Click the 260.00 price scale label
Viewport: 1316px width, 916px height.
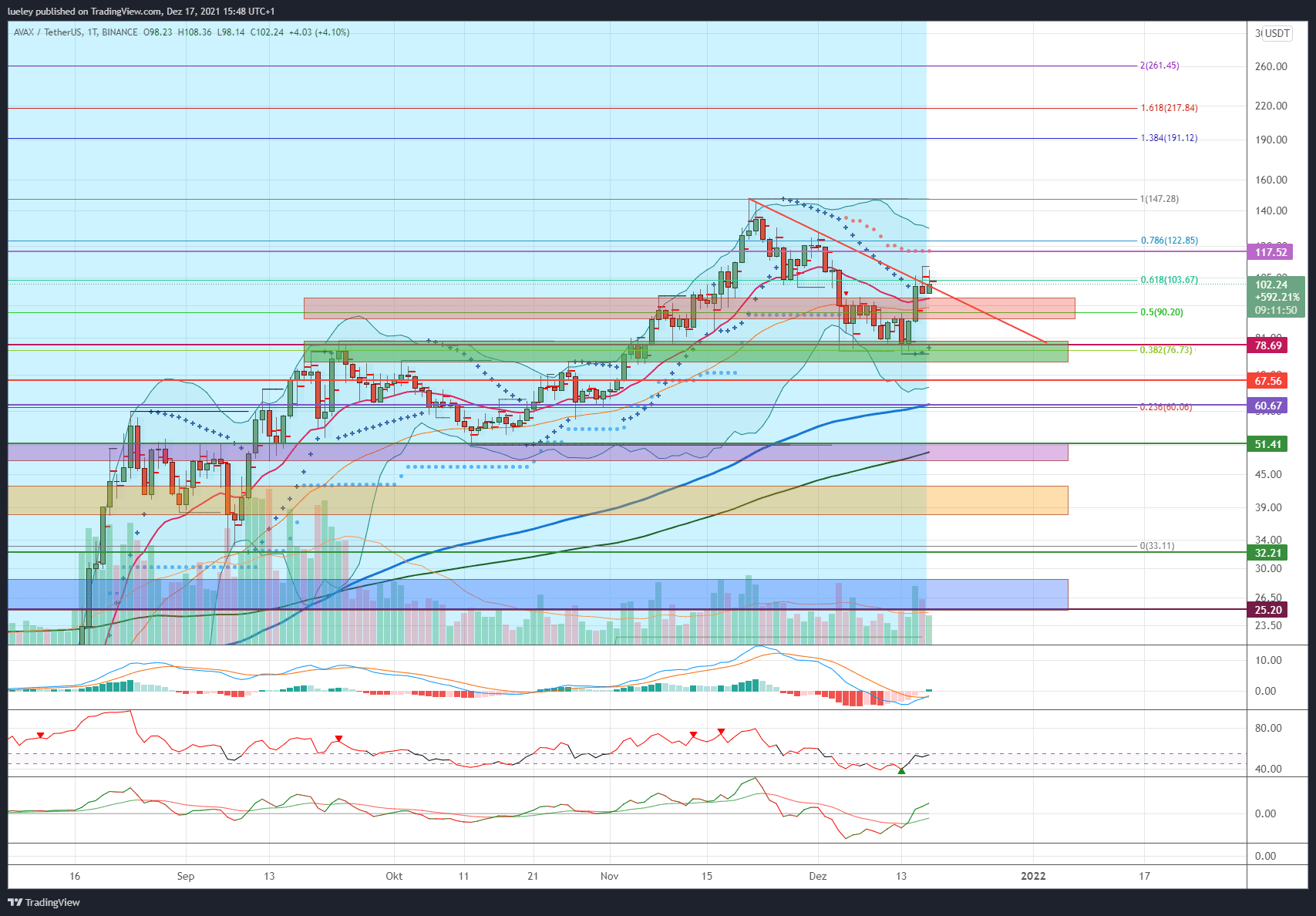click(1271, 66)
